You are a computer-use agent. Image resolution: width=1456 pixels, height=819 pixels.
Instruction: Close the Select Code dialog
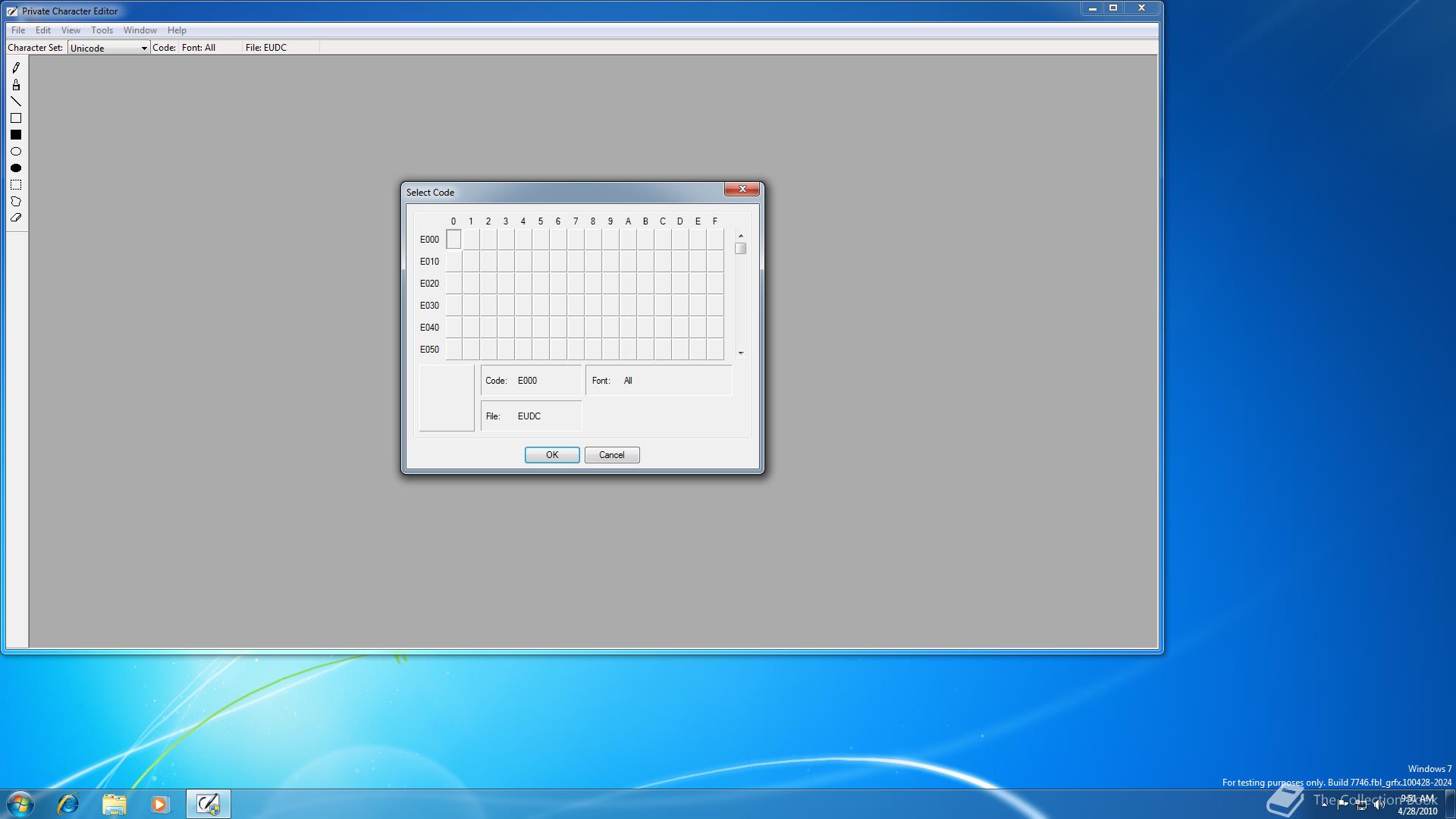click(x=742, y=189)
